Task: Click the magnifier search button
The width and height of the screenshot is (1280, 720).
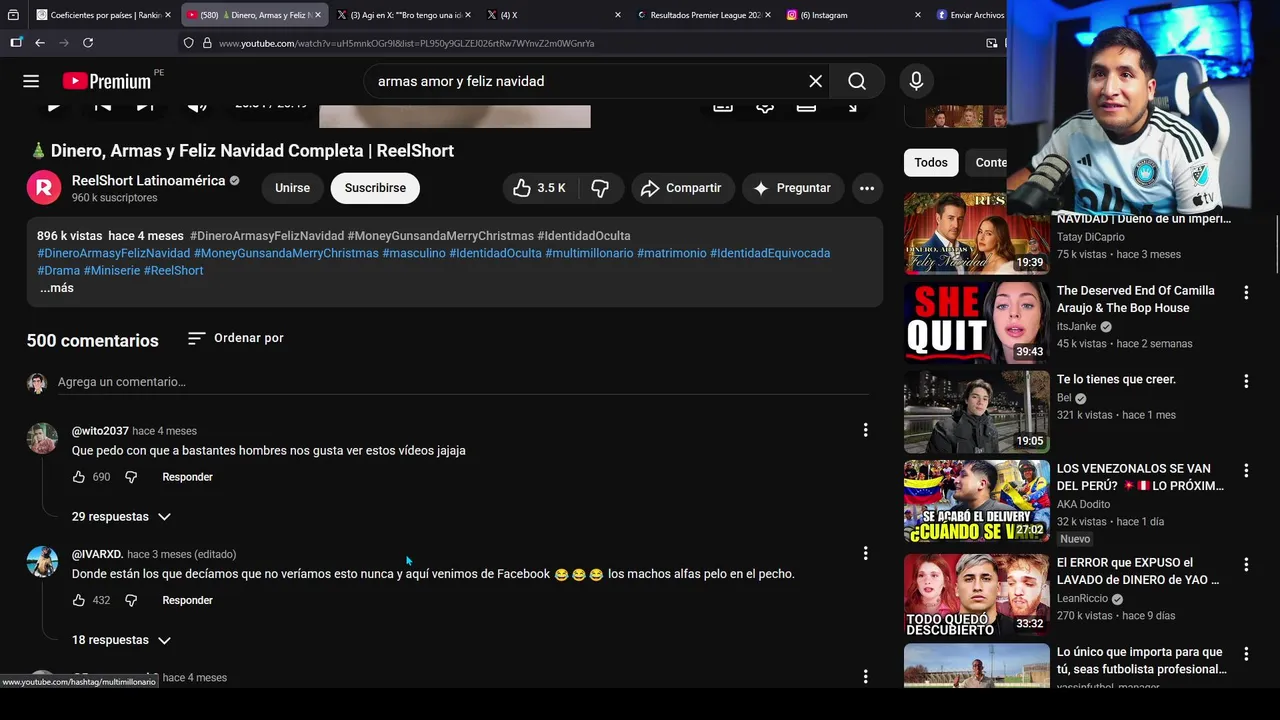Action: 857,81
